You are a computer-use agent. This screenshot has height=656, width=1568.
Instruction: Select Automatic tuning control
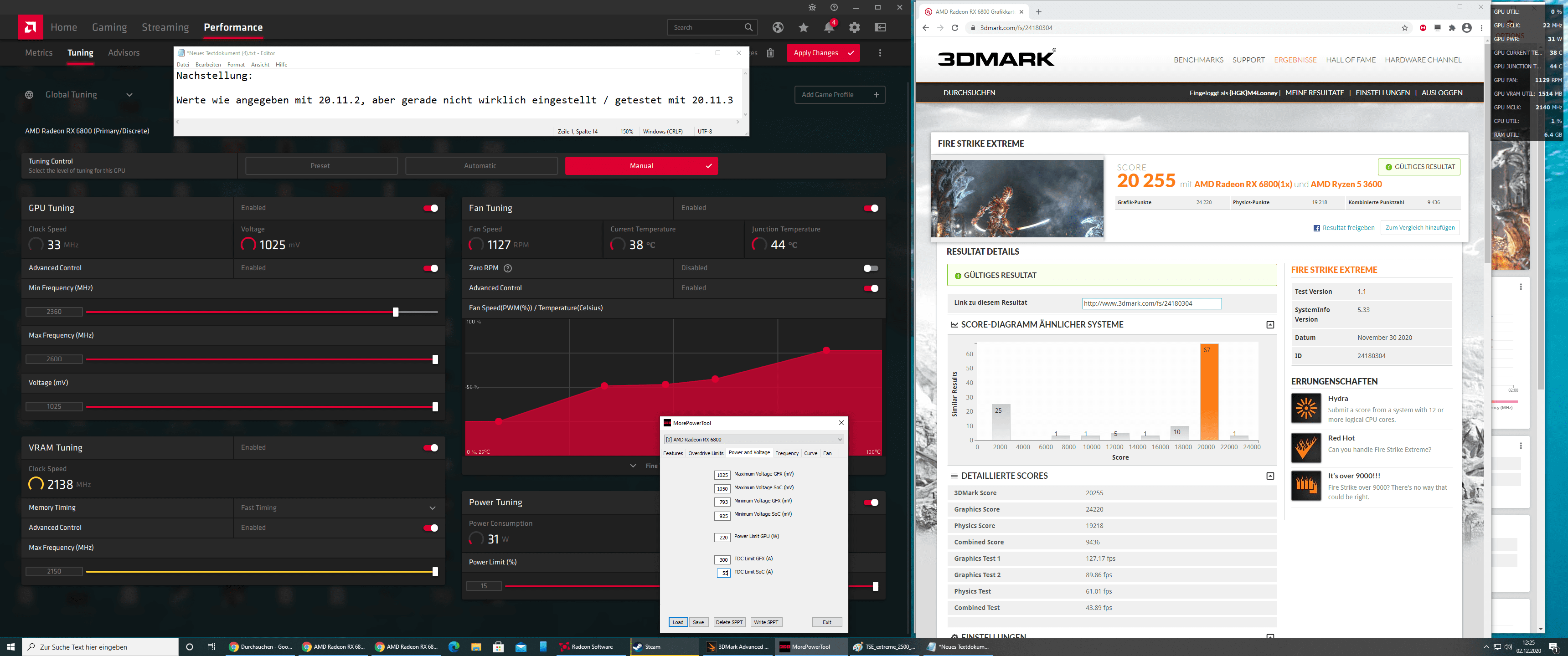pos(481,166)
